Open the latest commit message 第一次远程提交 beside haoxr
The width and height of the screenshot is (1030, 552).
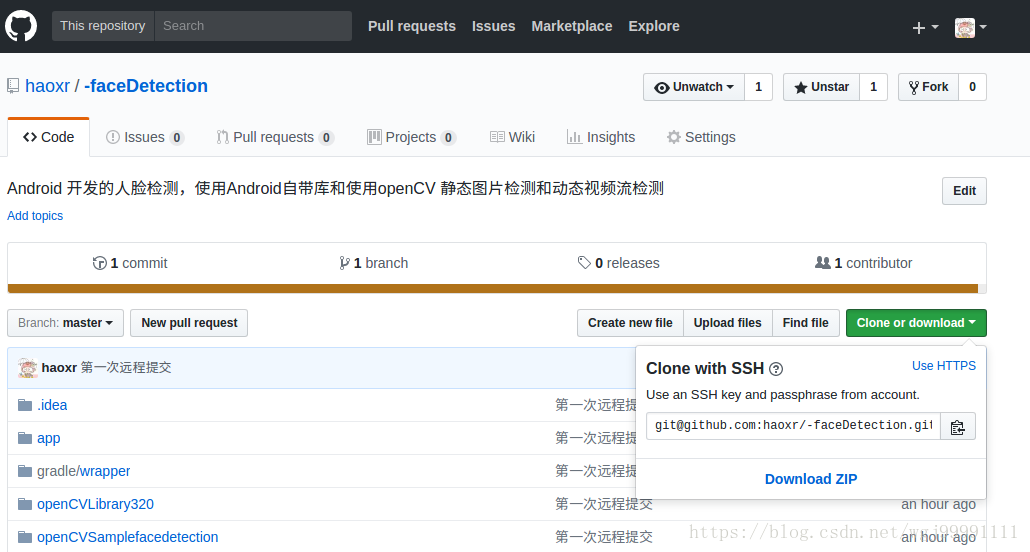126,367
